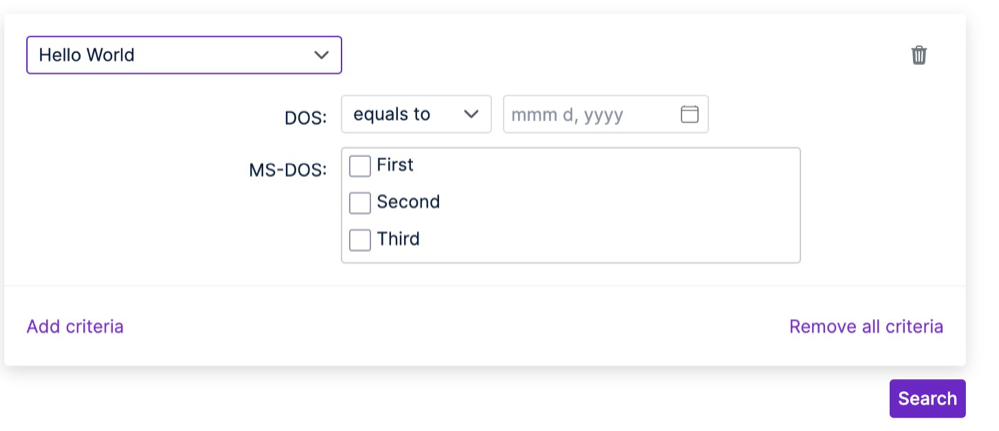This screenshot has height=431, width=999.
Task: Click the First option label text
Action: click(395, 165)
